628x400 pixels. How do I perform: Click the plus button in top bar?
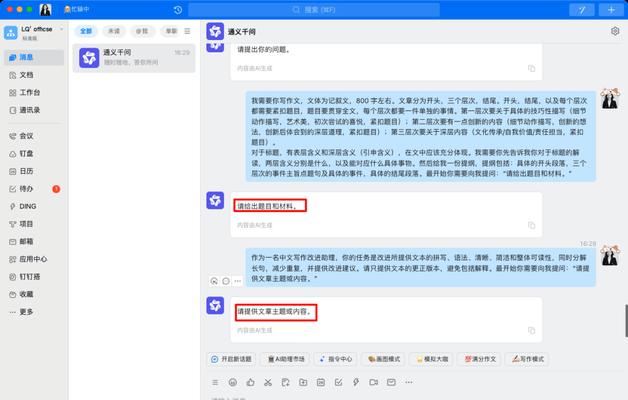611,10
